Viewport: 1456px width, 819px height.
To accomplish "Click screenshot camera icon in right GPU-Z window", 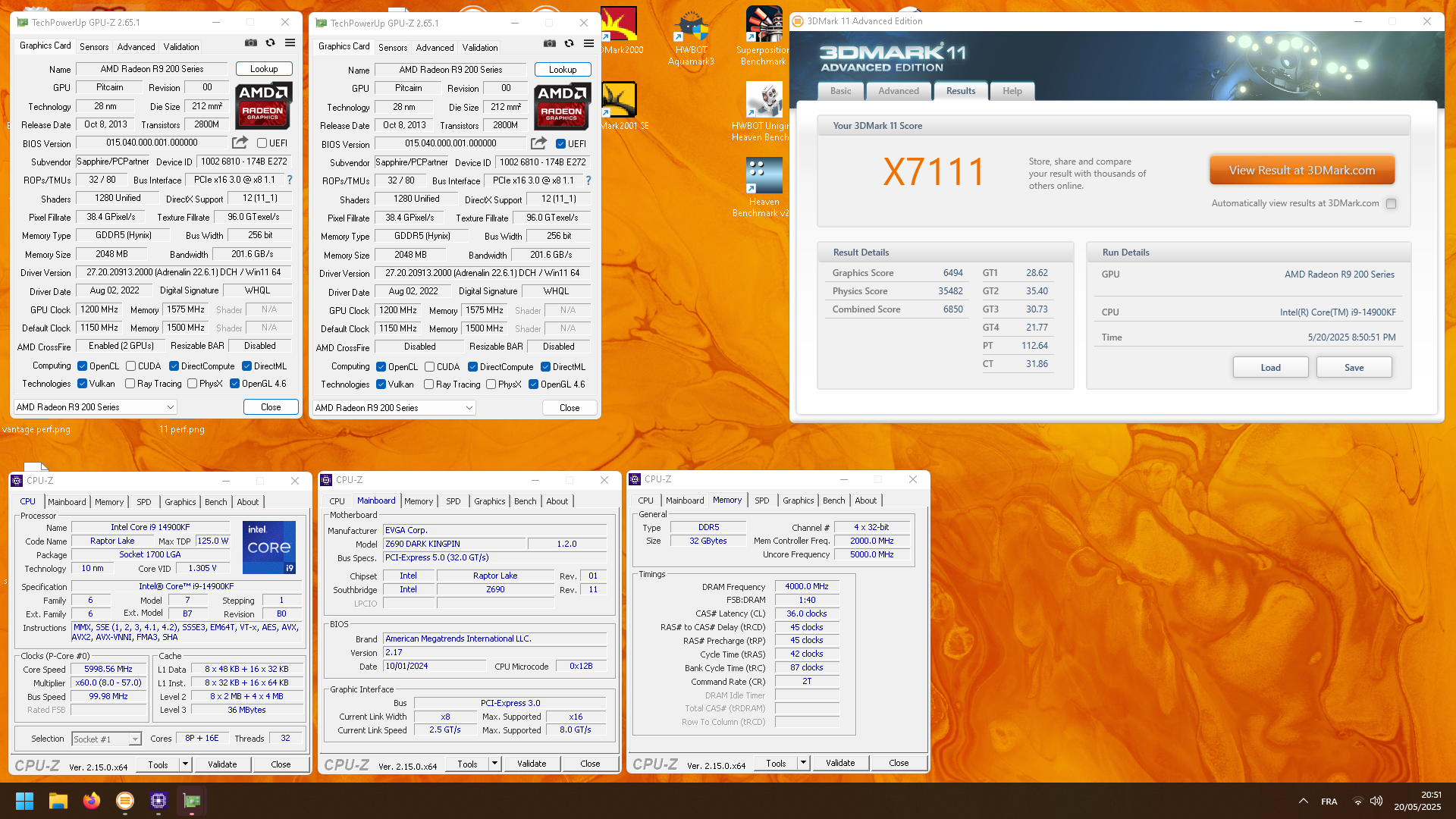I will click(x=550, y=44).
